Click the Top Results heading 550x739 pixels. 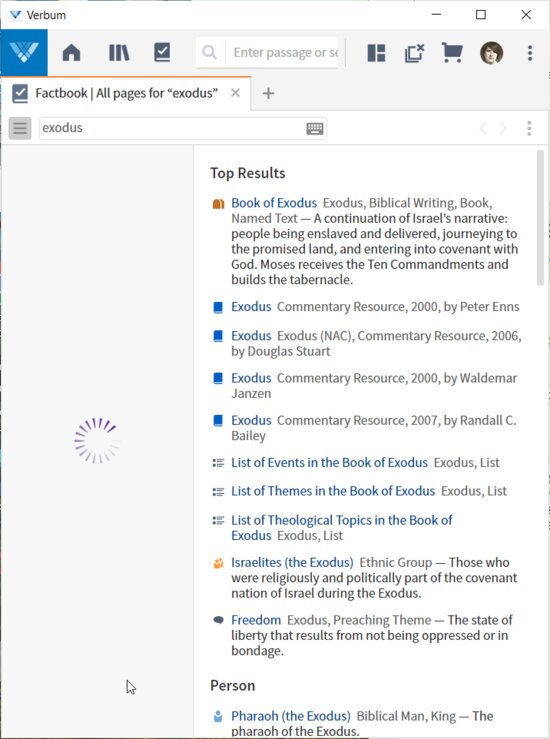(x=248, y=173)
